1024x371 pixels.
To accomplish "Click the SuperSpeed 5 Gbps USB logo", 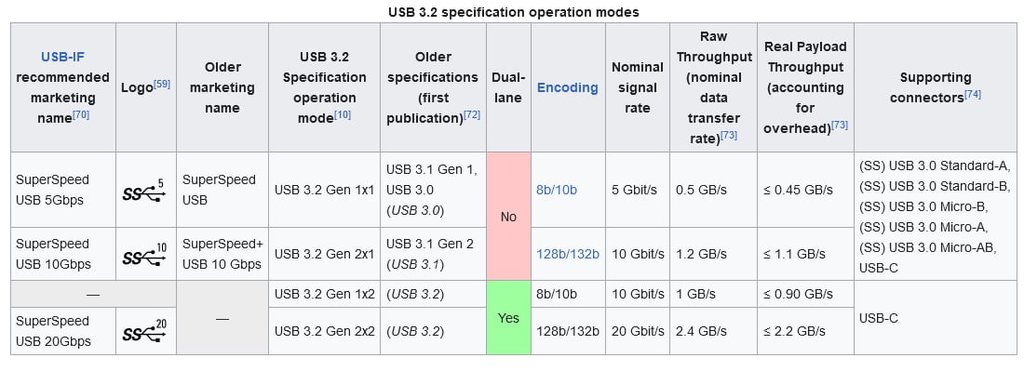I will click(146, 190).
